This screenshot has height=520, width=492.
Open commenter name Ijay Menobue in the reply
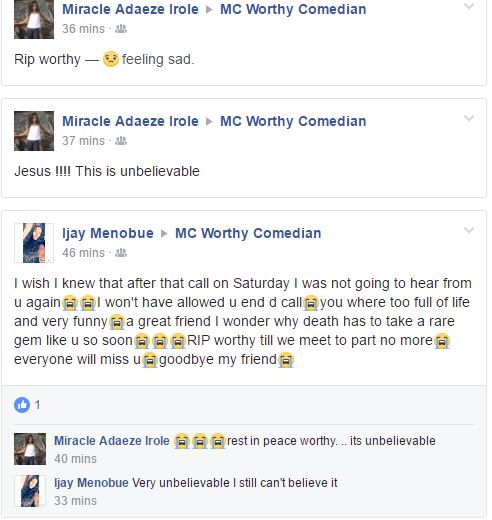[x=91, y=483]
